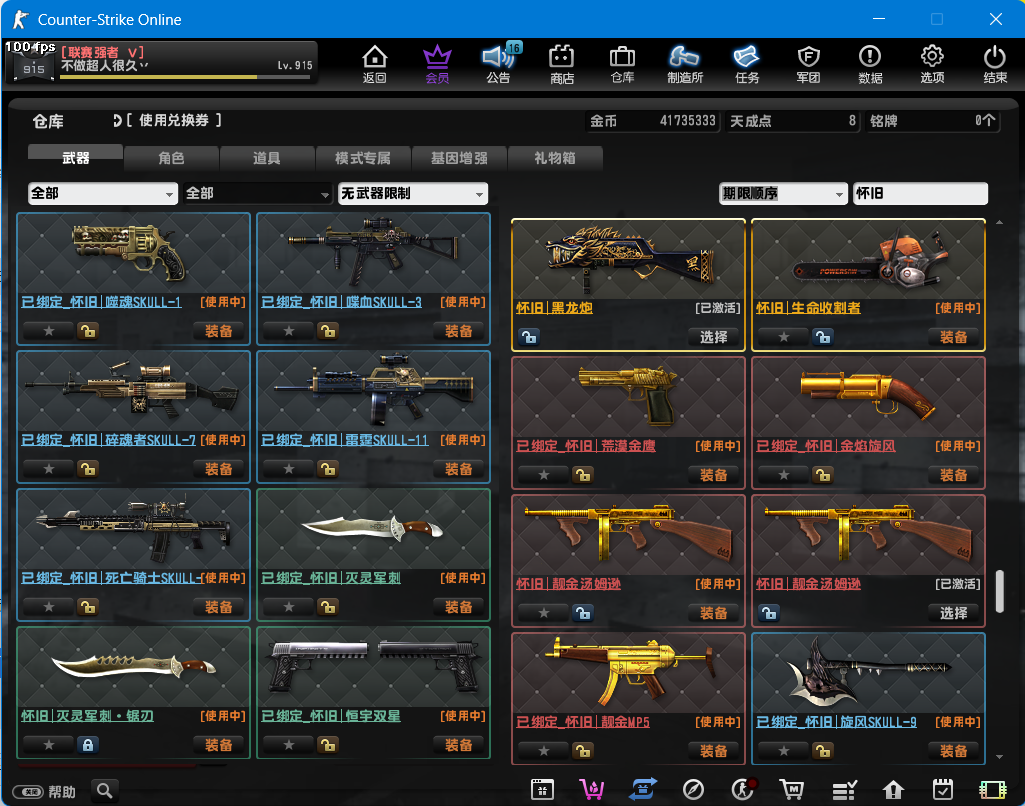The image size is (1025, 806).
Task: Open the 旋风SKULL-9 item name link
Action: pyautogui.click(x=836, y=722)
